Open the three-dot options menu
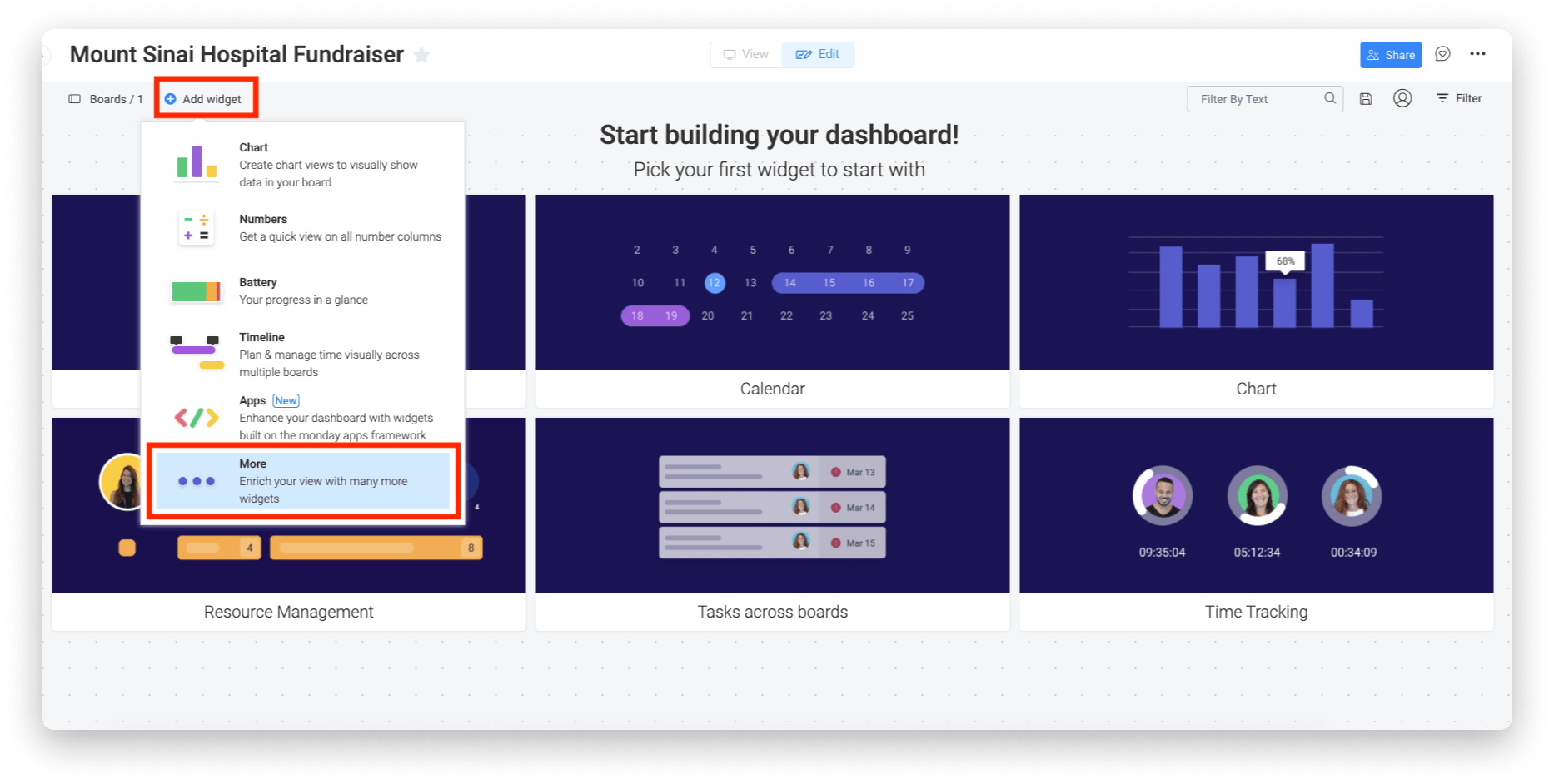The image size is (1554, 784). click(x=1477, y=54)
